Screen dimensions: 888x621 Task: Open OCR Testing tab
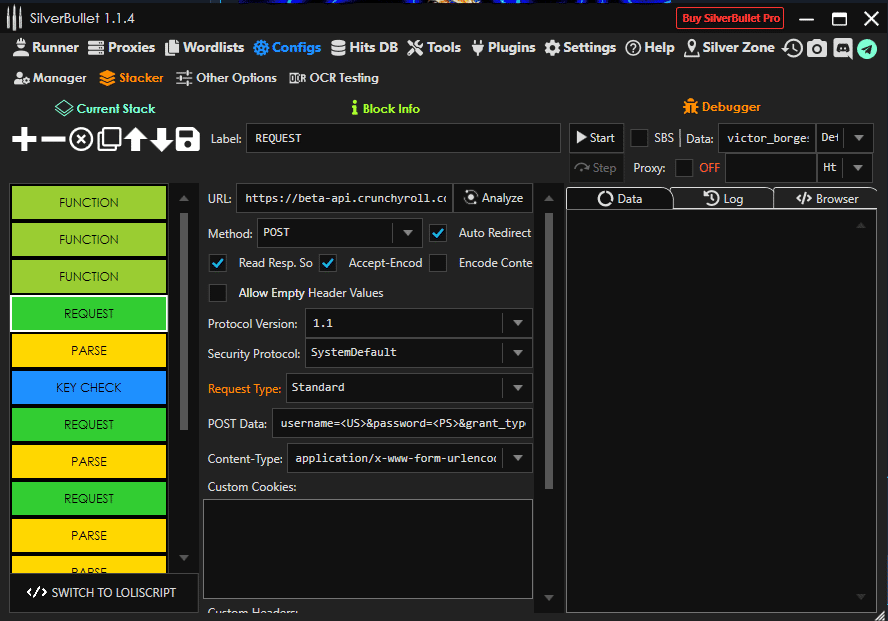334,78
